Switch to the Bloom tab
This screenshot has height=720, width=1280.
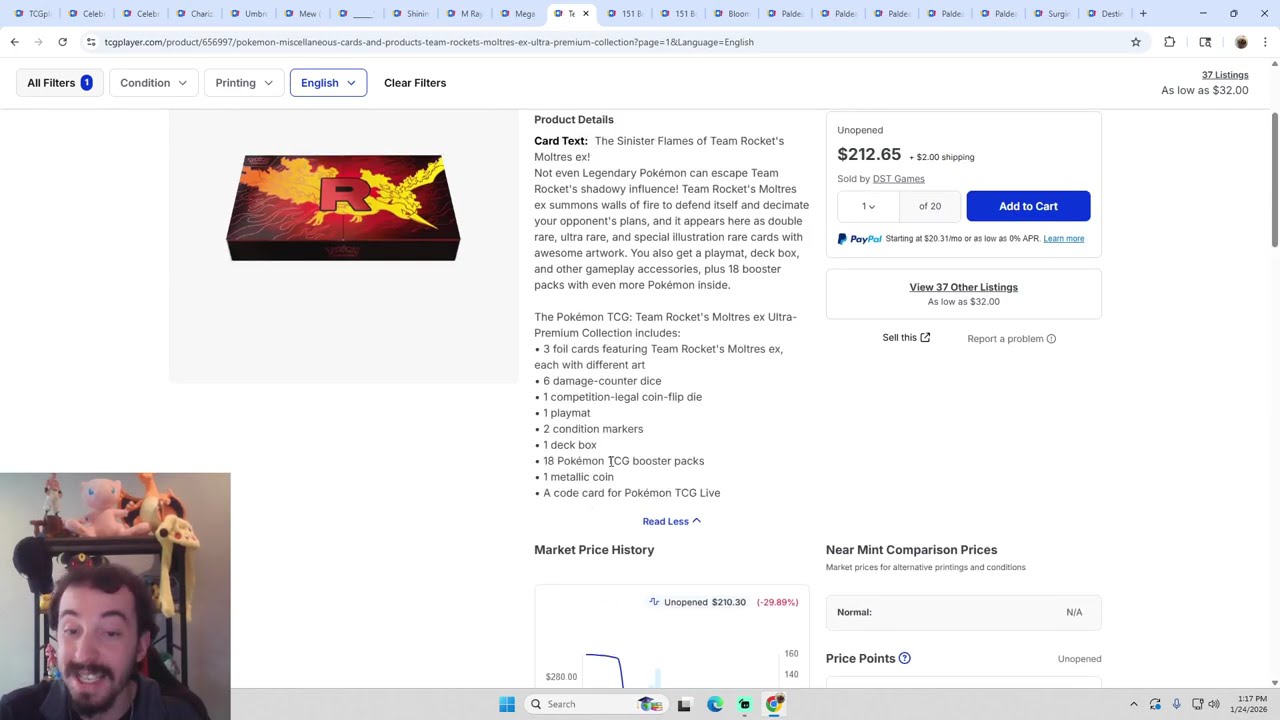tap(731, 14)
